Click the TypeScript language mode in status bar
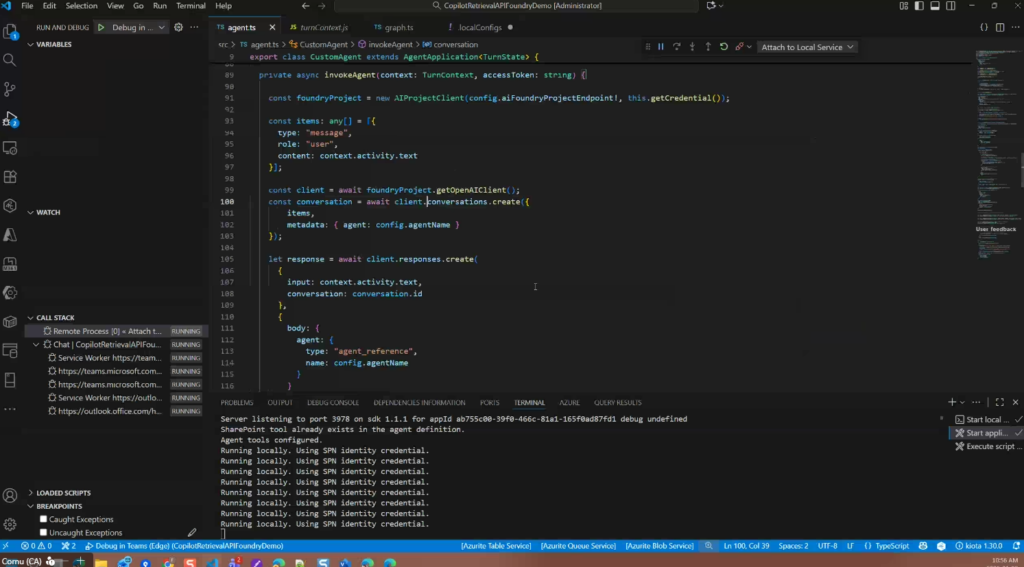This screenshot has width=1024, height=567. click(x=892, y=546)
